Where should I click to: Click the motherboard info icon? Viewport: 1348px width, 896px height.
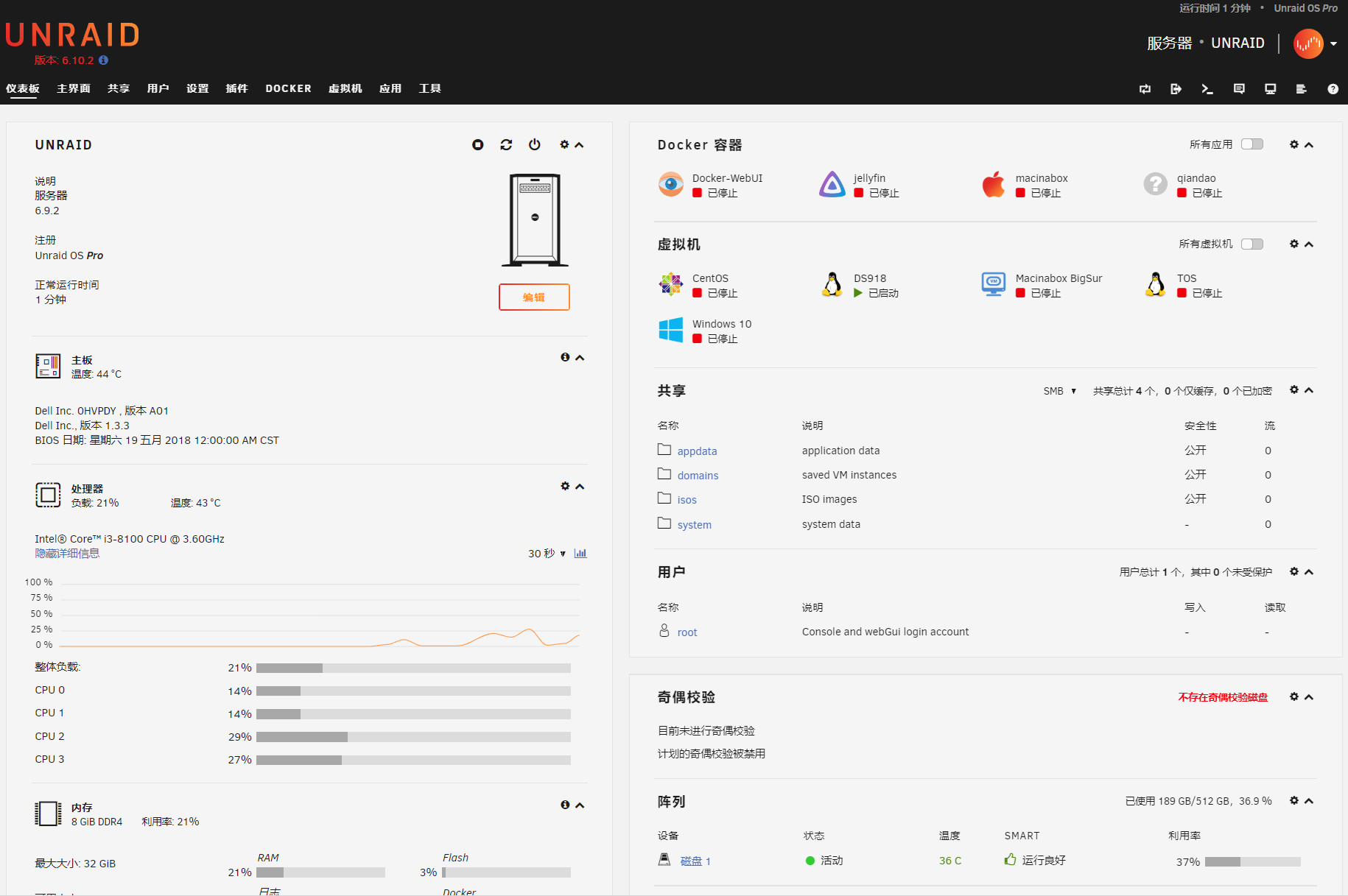565,357
